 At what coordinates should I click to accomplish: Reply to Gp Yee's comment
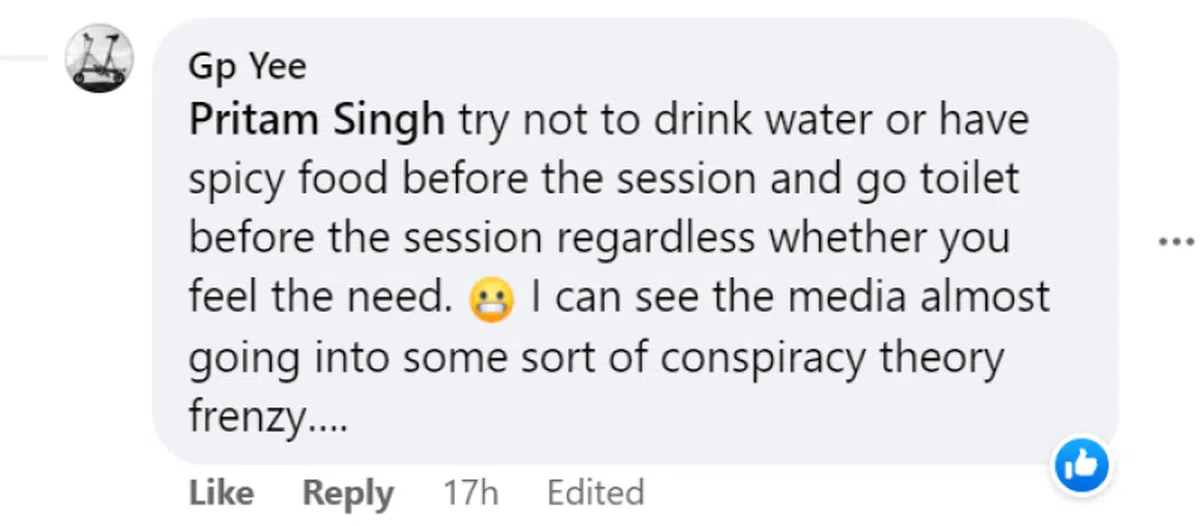coord(348,493)
